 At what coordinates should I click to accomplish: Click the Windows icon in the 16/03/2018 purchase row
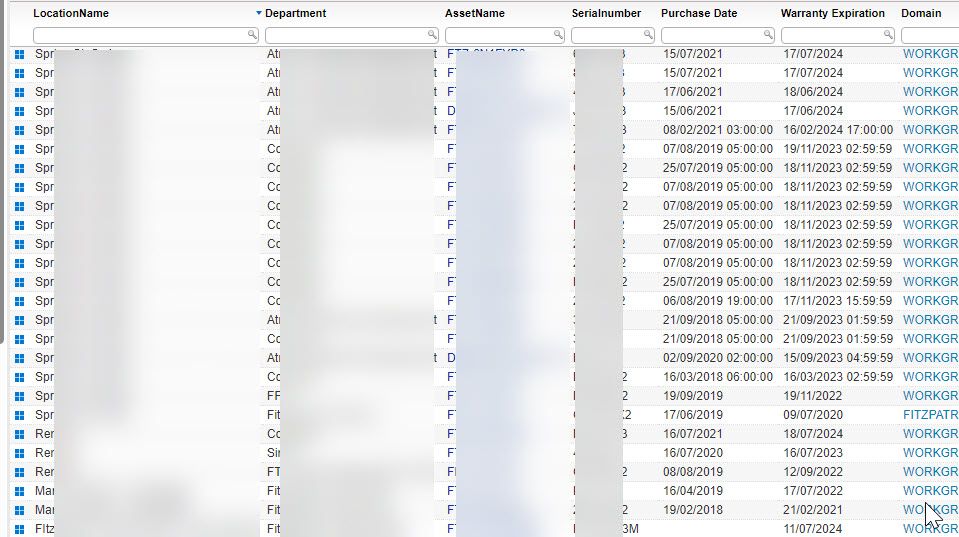[19, 377]
